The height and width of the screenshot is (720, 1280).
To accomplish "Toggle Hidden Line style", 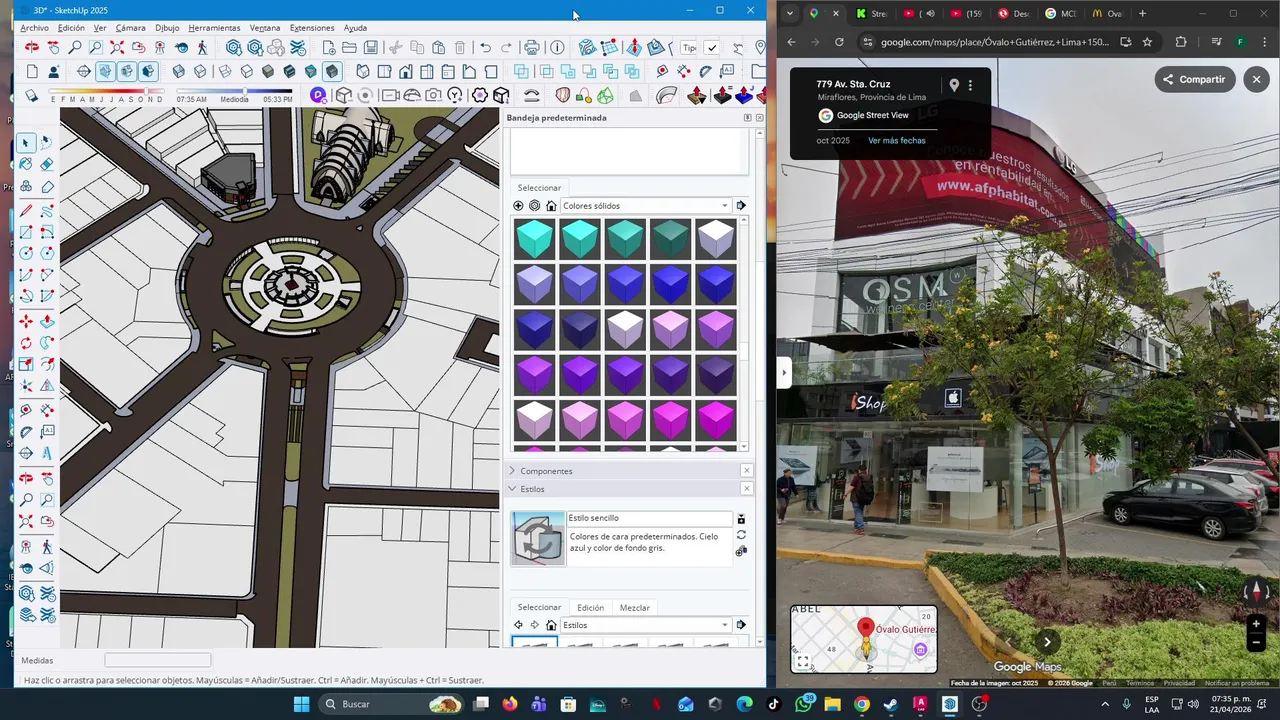I will pos(247,72).
